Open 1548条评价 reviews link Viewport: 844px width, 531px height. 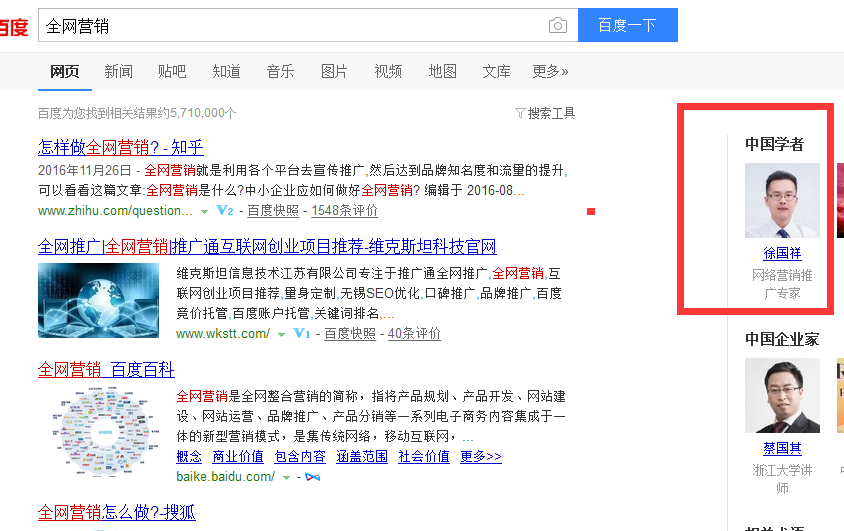[344, 211]
